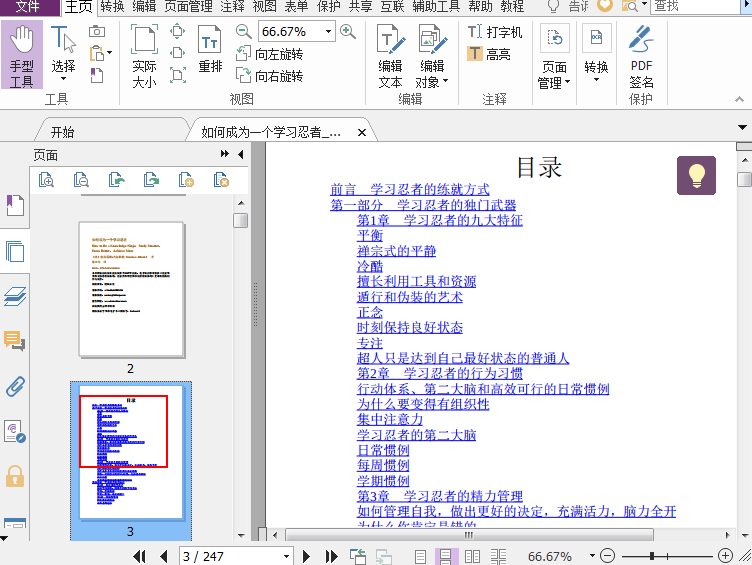This screenshot has height=565, width=752.
Task: Jump to the first page
Action: tap(139, 556)
